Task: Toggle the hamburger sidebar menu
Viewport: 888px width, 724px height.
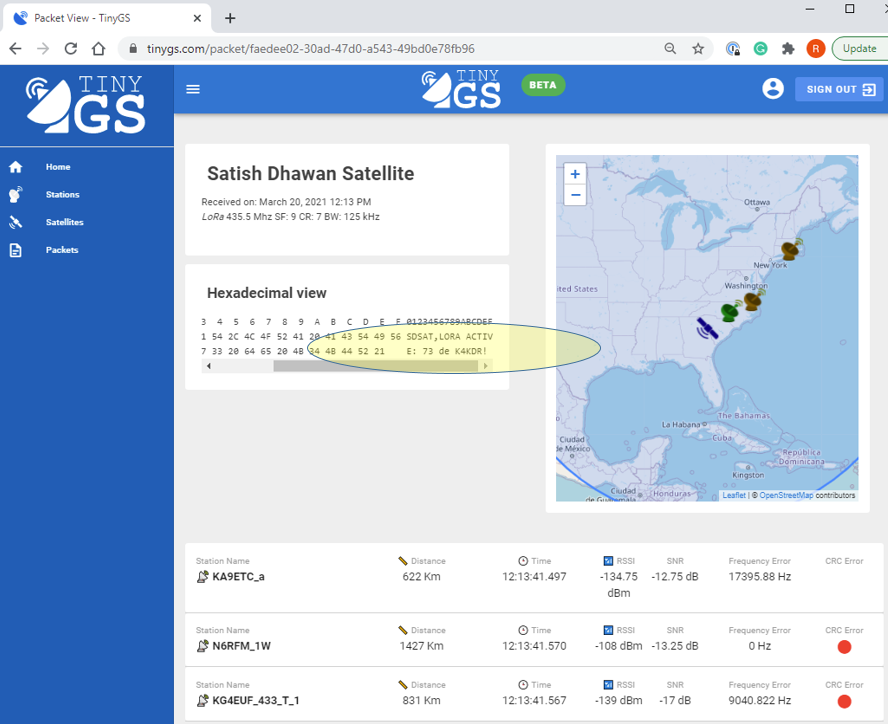Action: click(x=193, y=89)
